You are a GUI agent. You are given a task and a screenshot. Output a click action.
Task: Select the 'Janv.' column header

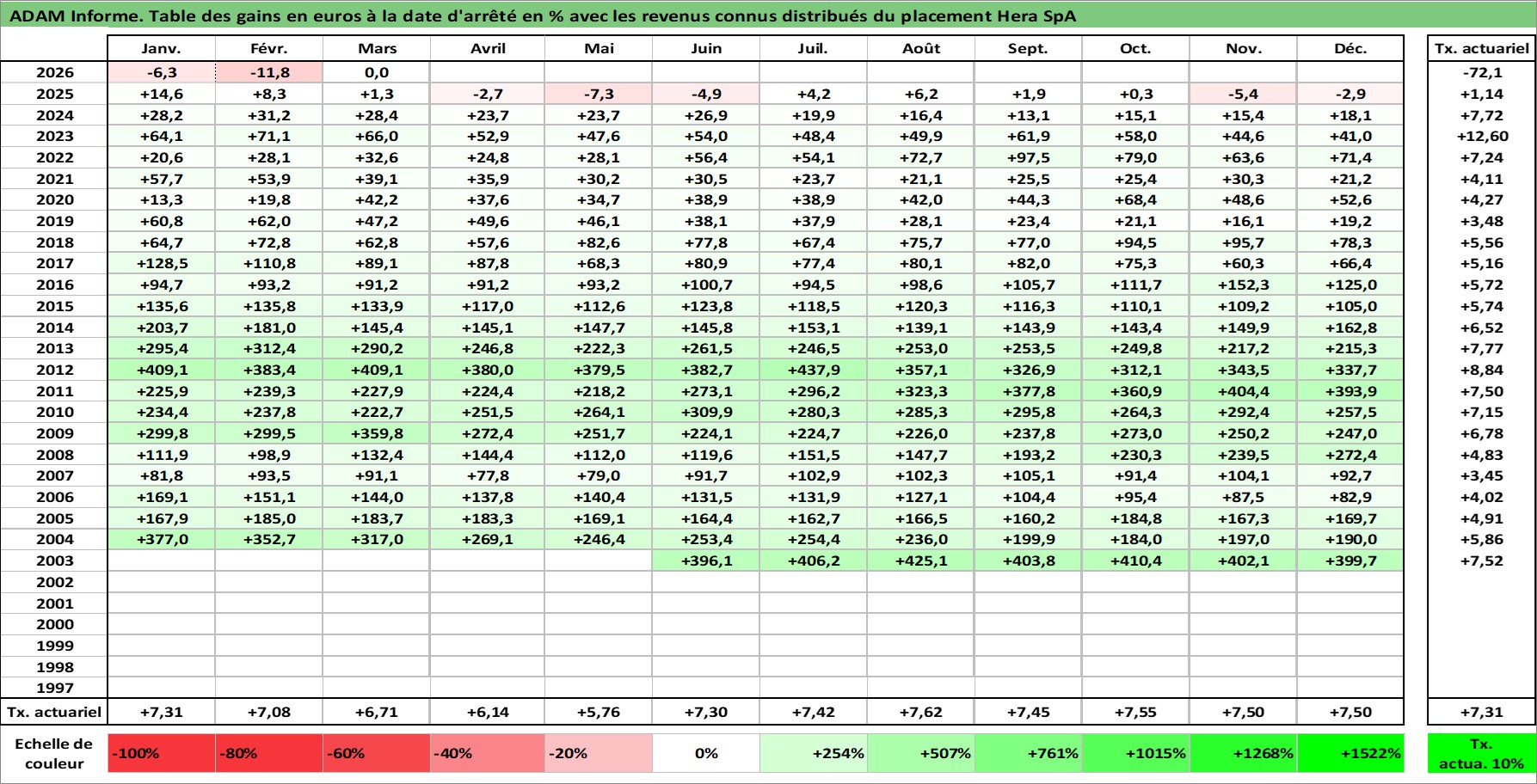pos(162,48)
